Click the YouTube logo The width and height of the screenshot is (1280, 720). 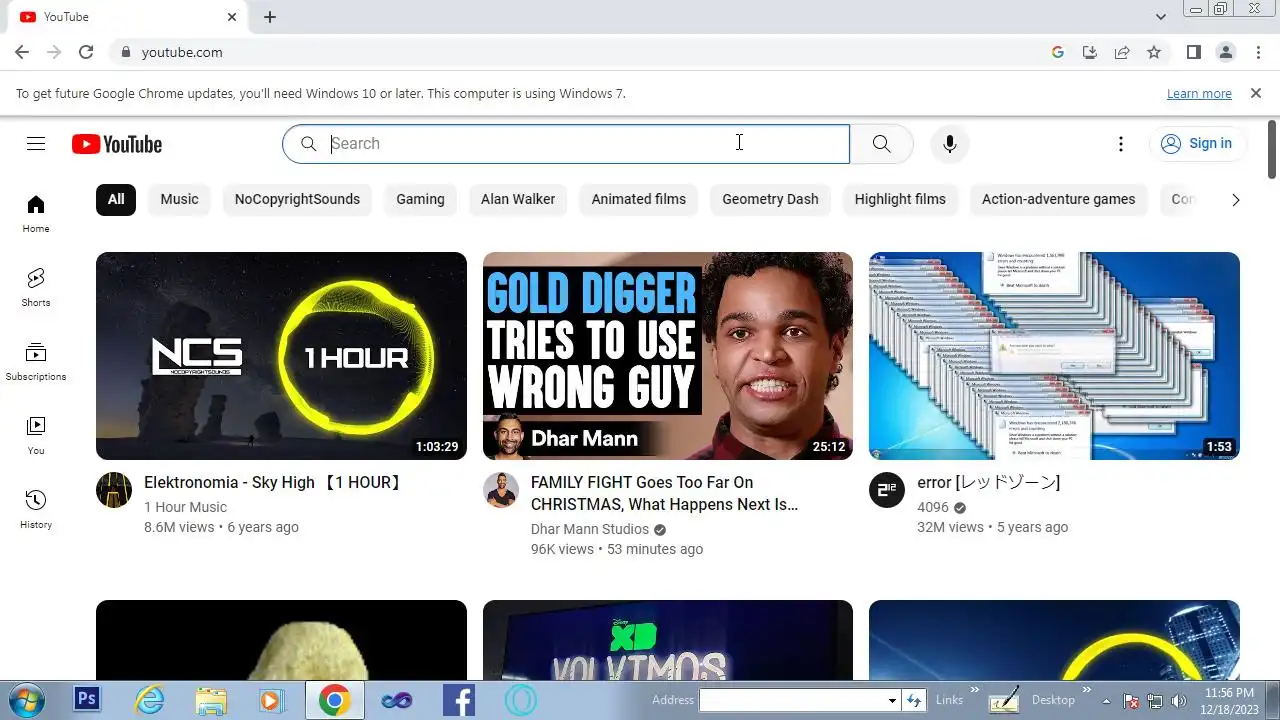click(117, 144)
